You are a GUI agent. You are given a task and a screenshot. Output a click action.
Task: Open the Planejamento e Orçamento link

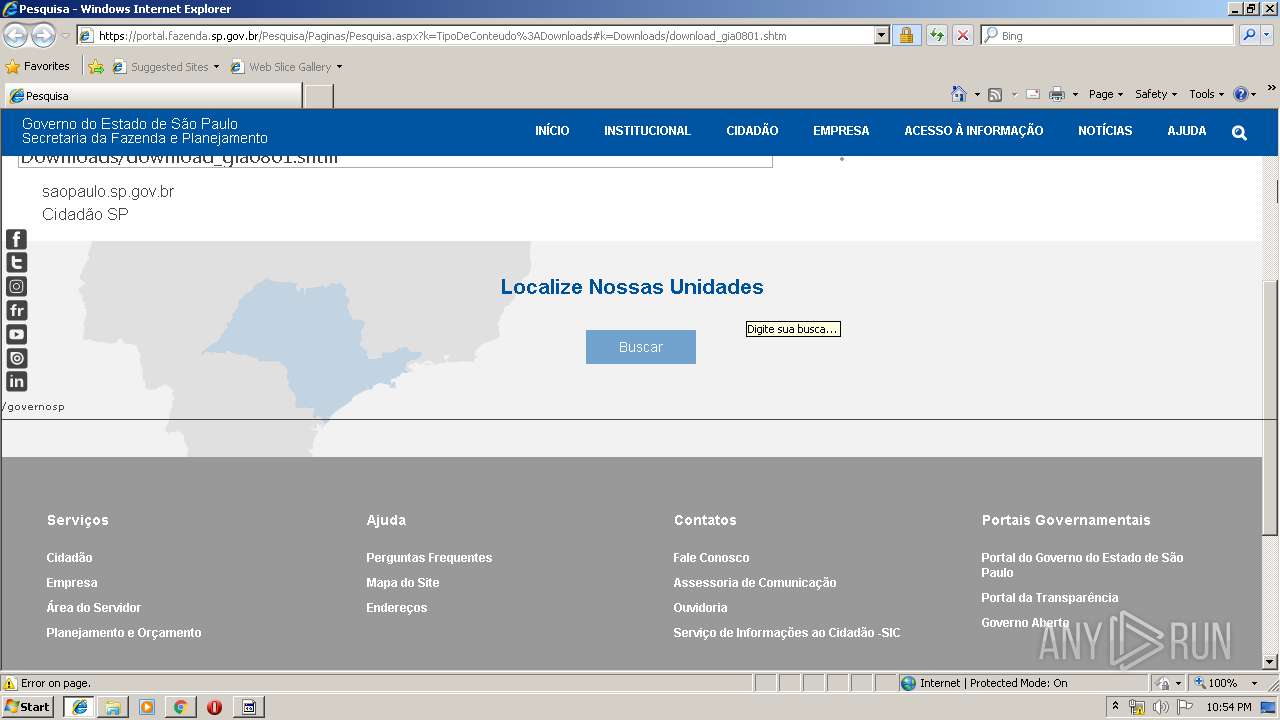[x=124, y=633]
